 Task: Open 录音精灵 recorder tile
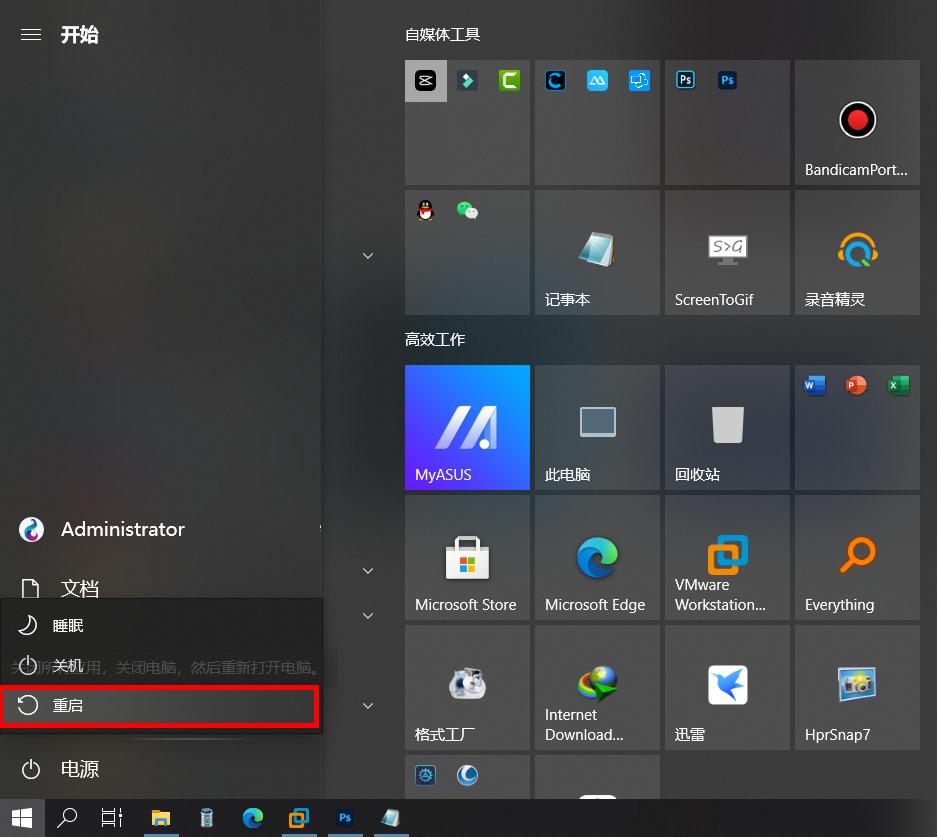click(857, 251)
